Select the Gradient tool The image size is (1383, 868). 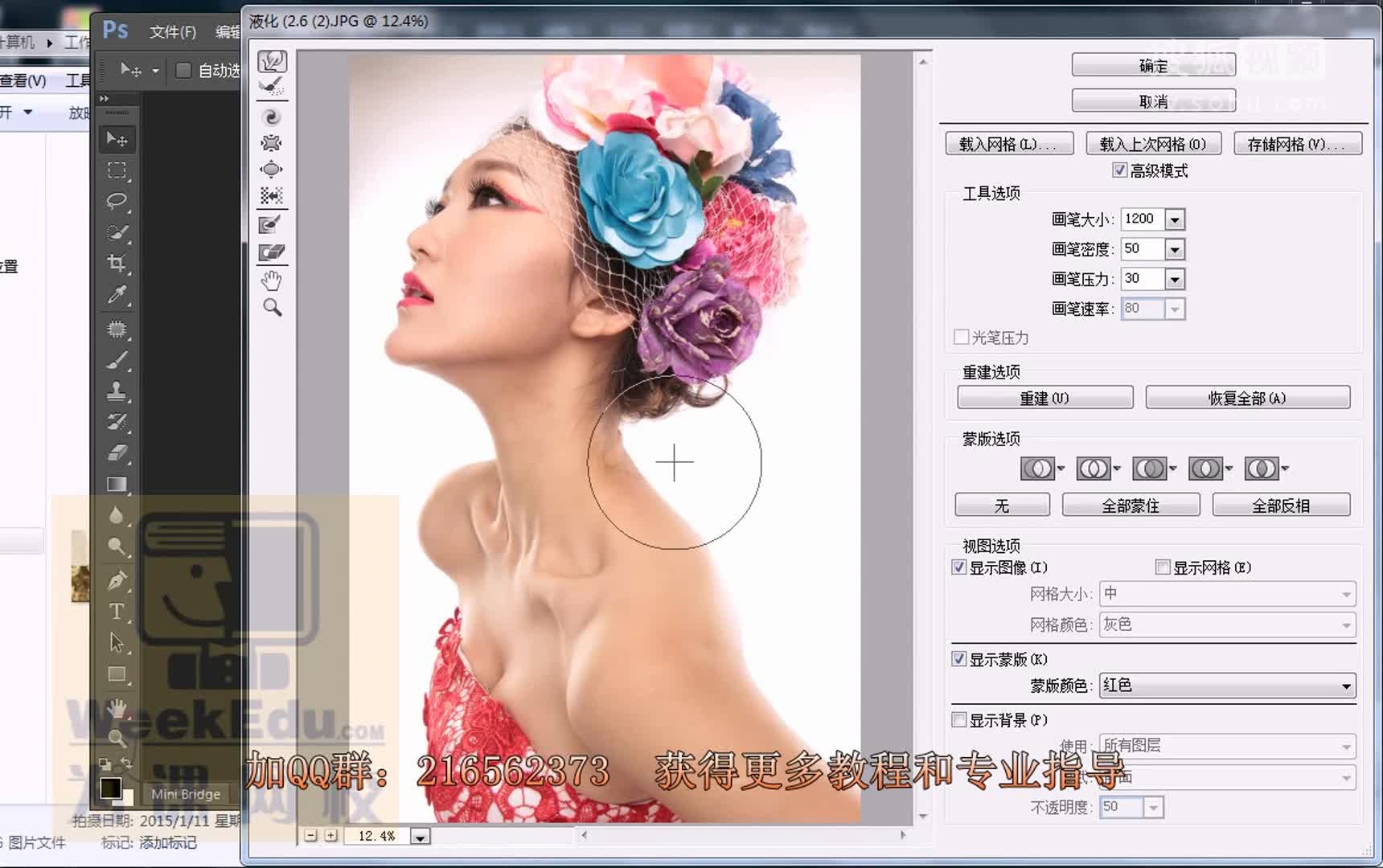[x=117, y=484]
